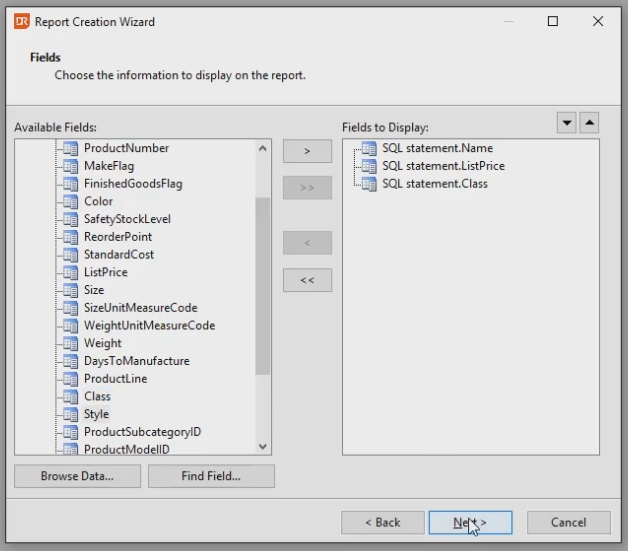The width and height of the screenshot is (628, 551).
Task: Click the Find Field button
Action: point(211,476)
